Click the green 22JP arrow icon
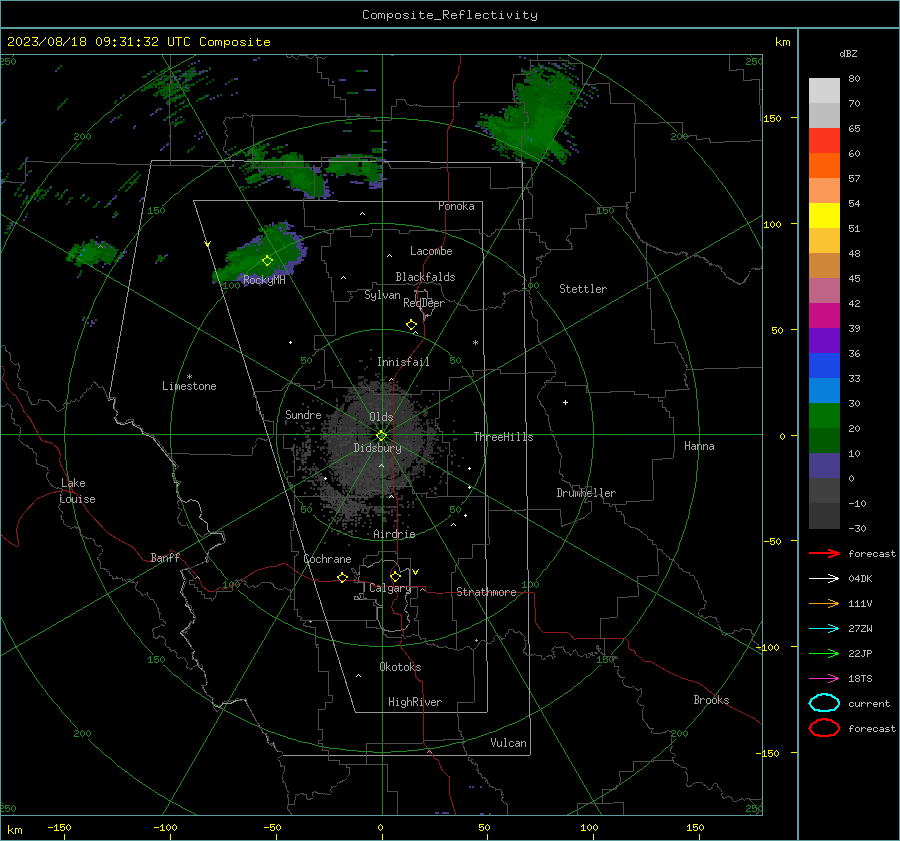 coord(824,653)
